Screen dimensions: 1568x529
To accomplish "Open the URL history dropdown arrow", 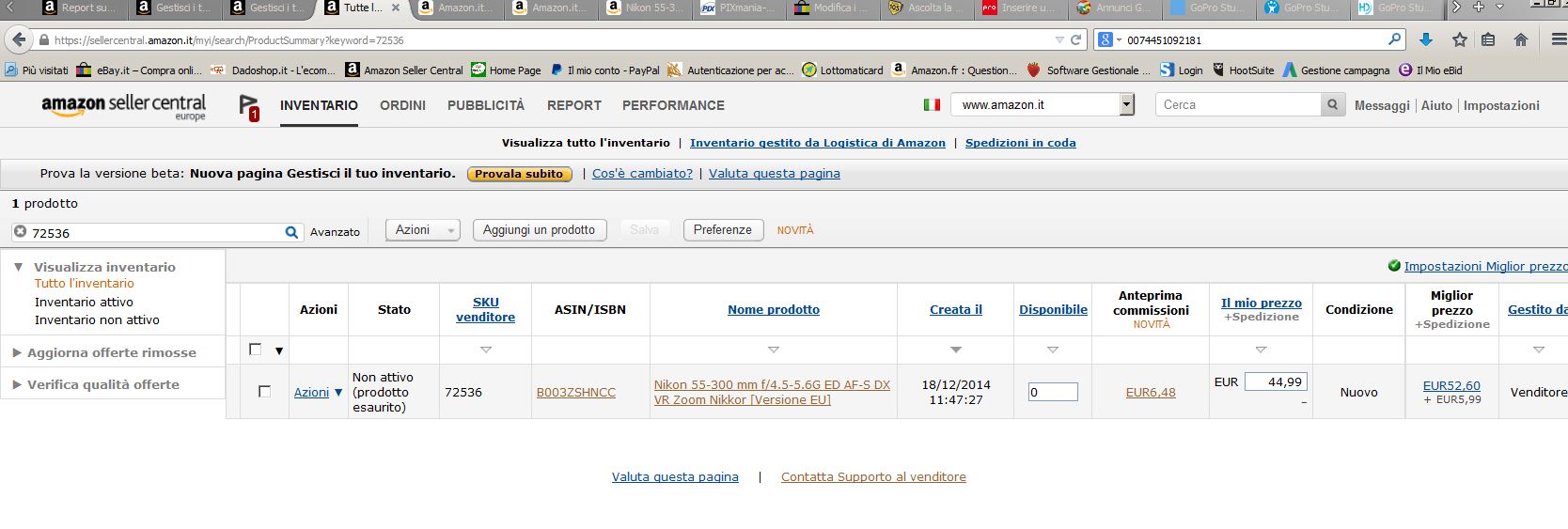I will tap(1059, 40).
